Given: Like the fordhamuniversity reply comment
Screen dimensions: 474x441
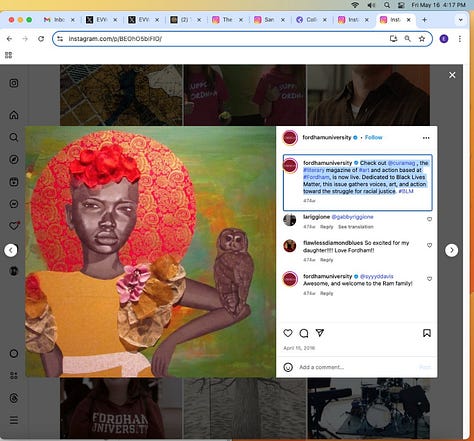Looking at the screenshot, I should 429,279.
